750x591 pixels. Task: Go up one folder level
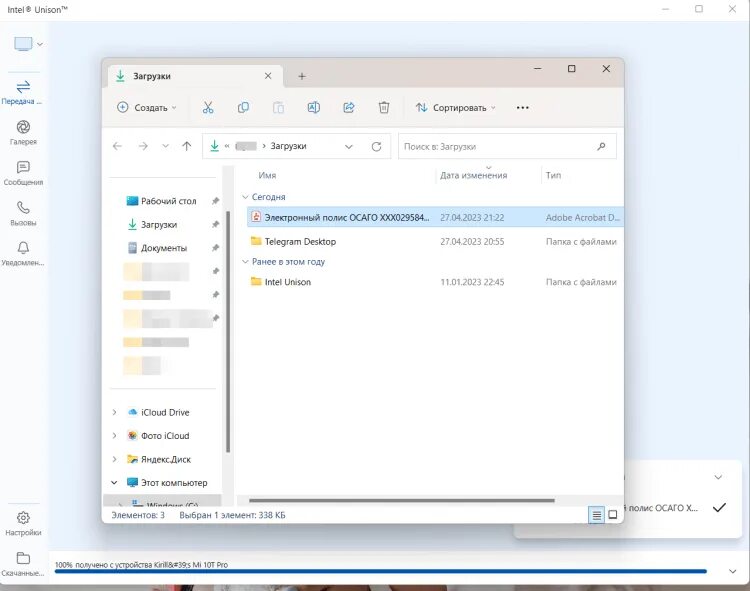coord(187,146)
